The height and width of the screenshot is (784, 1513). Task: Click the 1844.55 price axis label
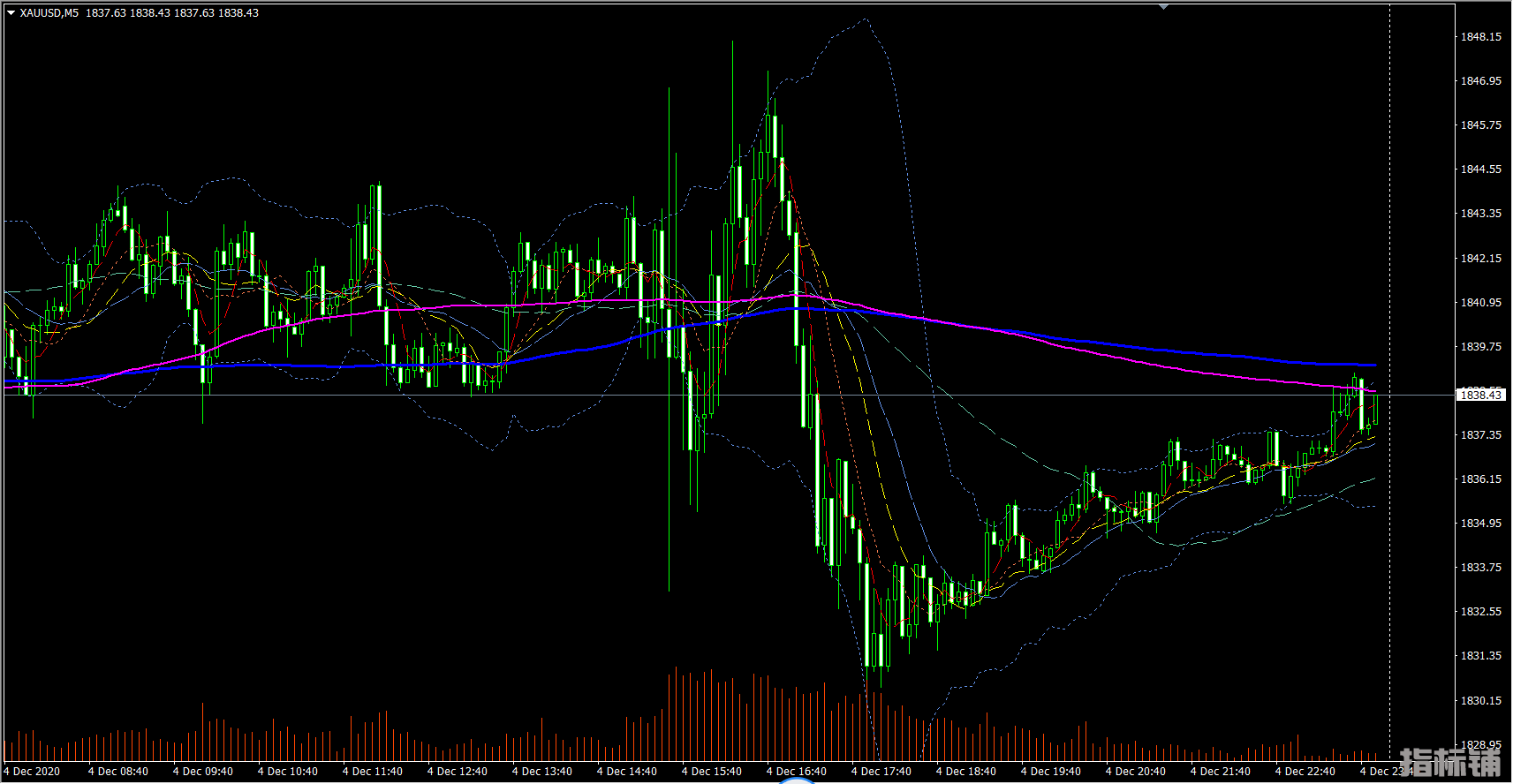point(1481,169)
